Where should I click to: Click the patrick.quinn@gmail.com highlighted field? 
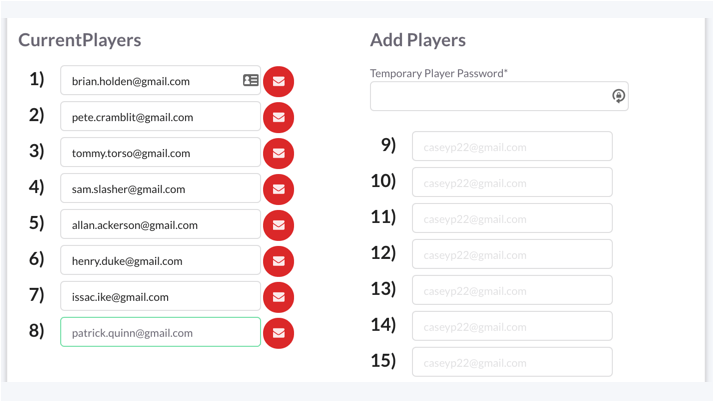[x=160, y=332]
